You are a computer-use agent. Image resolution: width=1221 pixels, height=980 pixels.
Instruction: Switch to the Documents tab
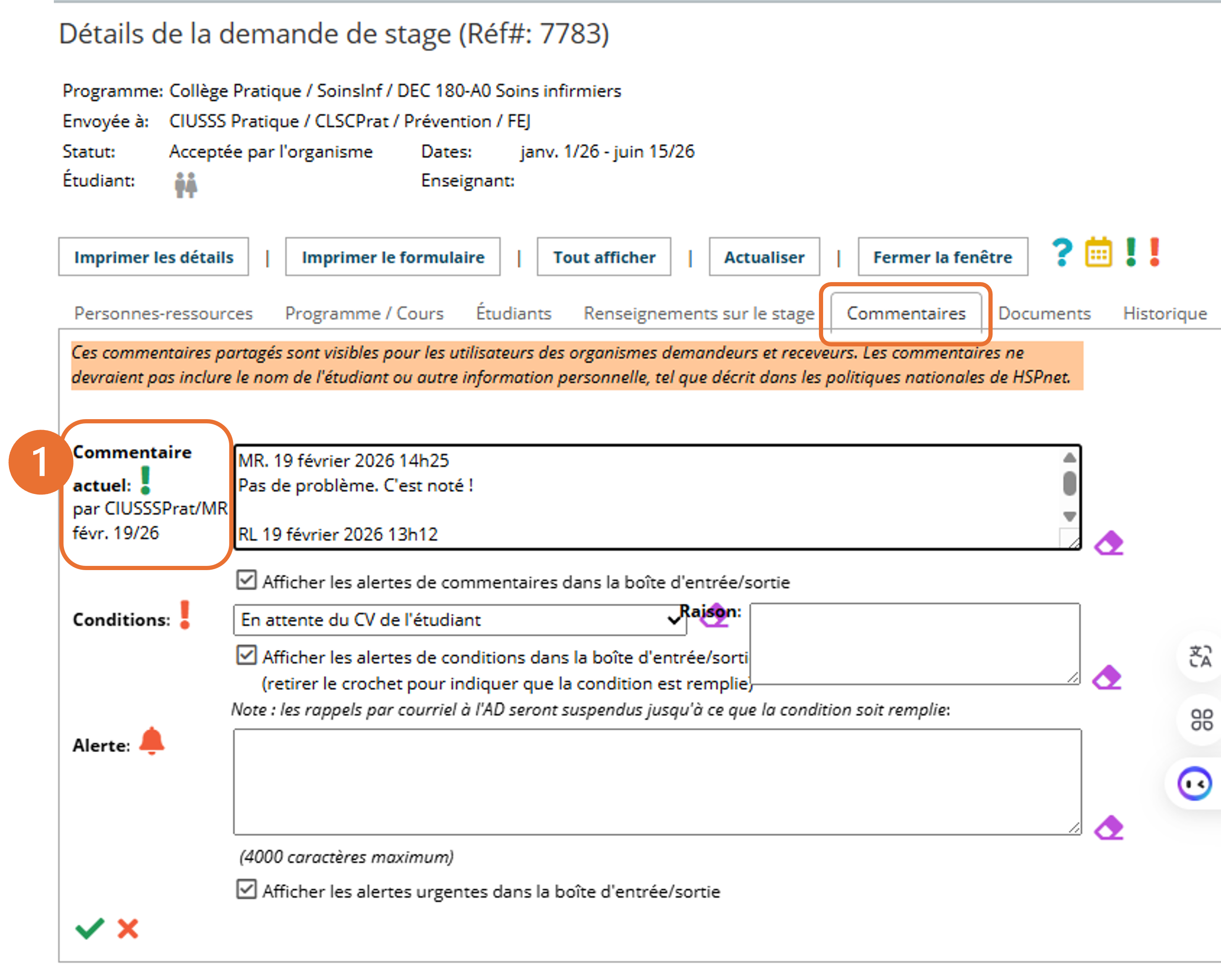[1044, 314]
